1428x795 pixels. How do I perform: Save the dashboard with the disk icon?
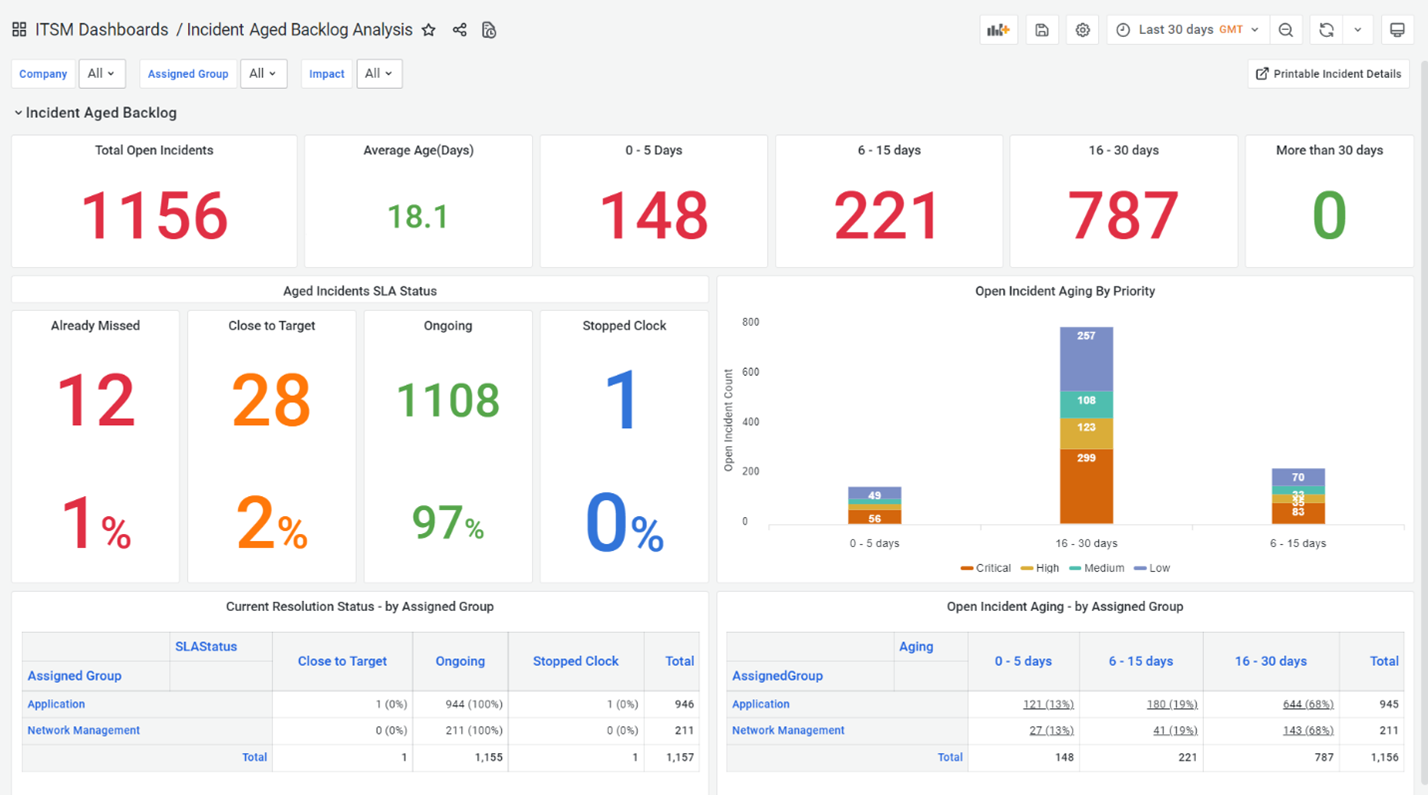pyautogui.click(x=1041, y=30)
